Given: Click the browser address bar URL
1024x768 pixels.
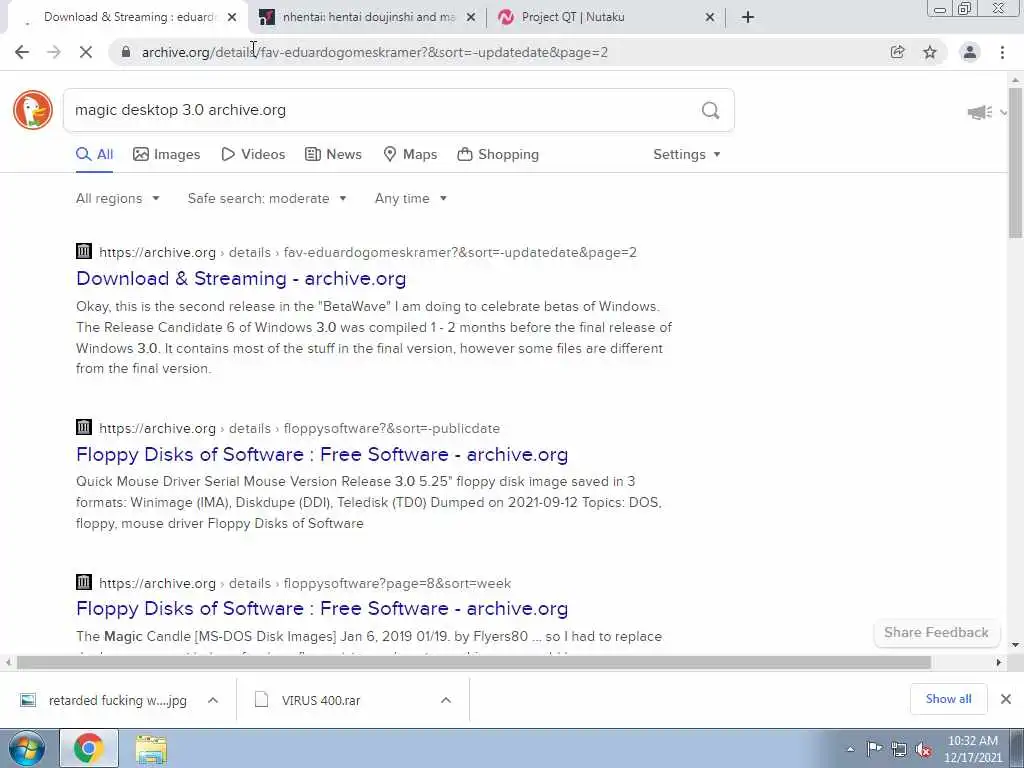Looking at the screenshot, I should [375, 52].
